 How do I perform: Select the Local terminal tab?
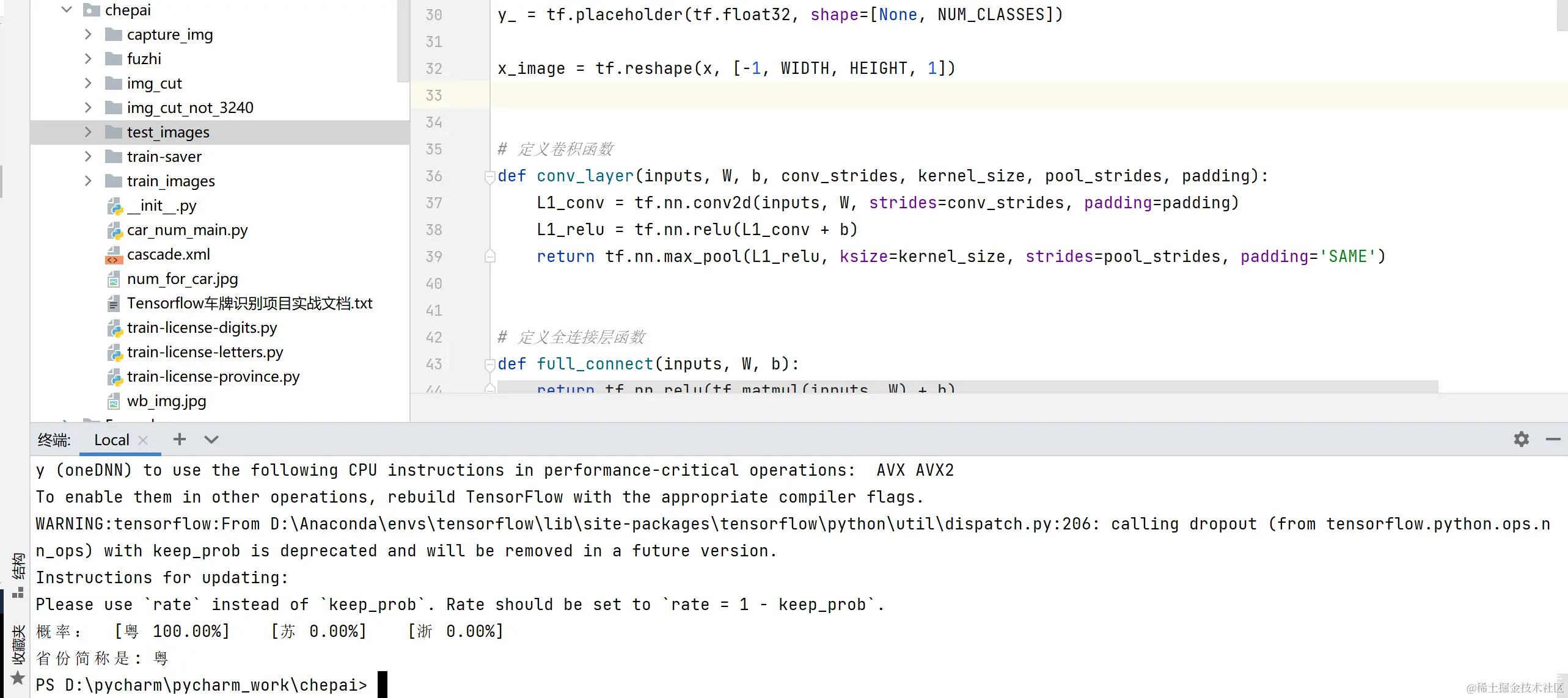pyautogui.click(x=111, y=440)
